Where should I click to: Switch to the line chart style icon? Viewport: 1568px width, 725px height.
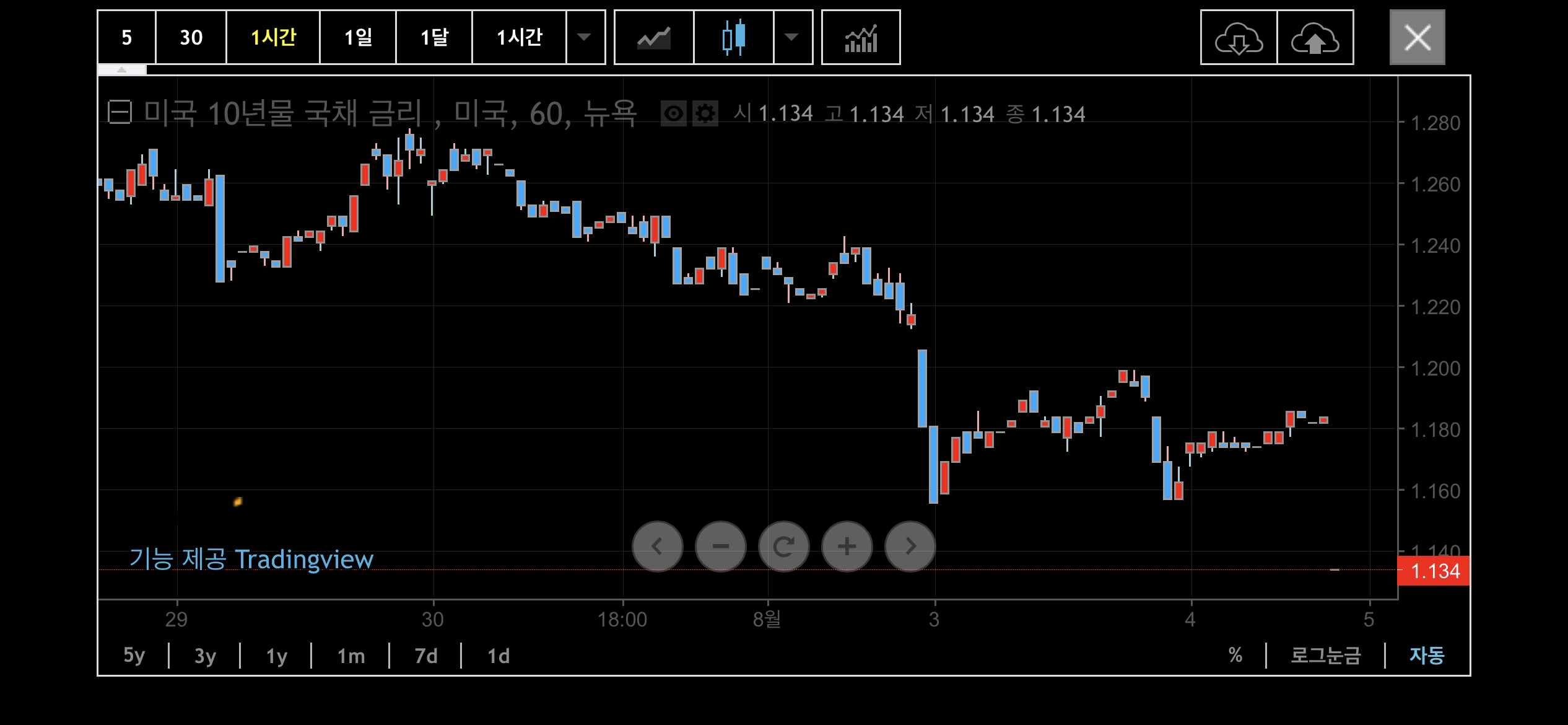(654, 38)
